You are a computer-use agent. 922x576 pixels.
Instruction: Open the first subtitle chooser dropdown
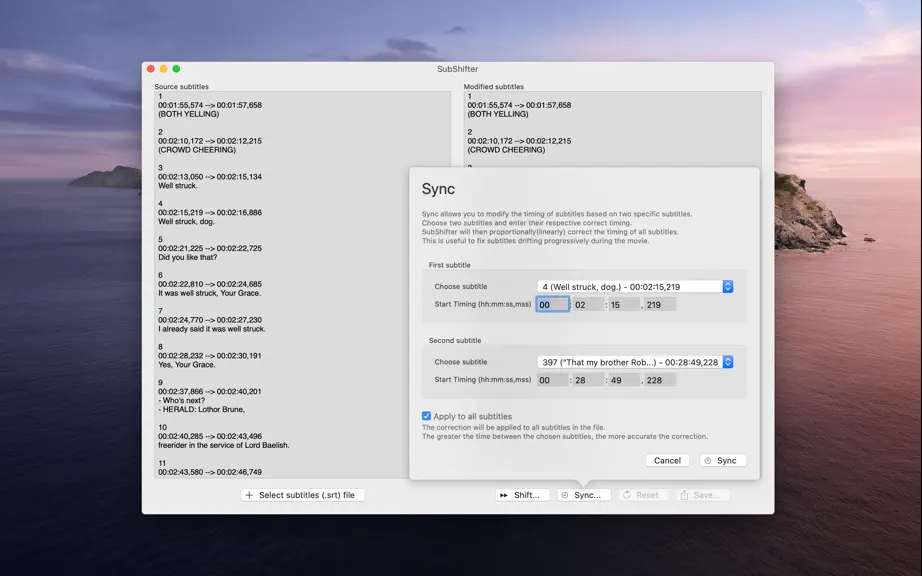(635, 287)
